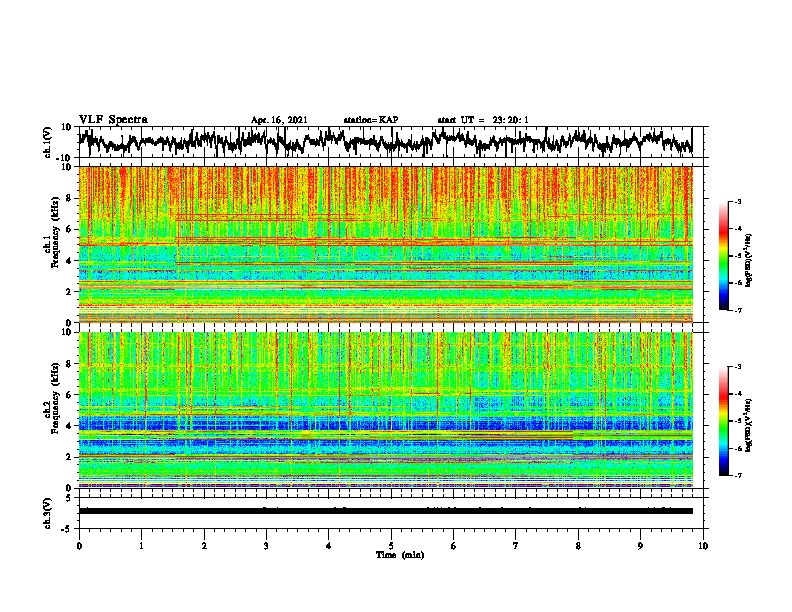Click the ch.1 spectrogram "6" kHz tick label
Viewport: 792px width, 612px height.
(69, 230)
